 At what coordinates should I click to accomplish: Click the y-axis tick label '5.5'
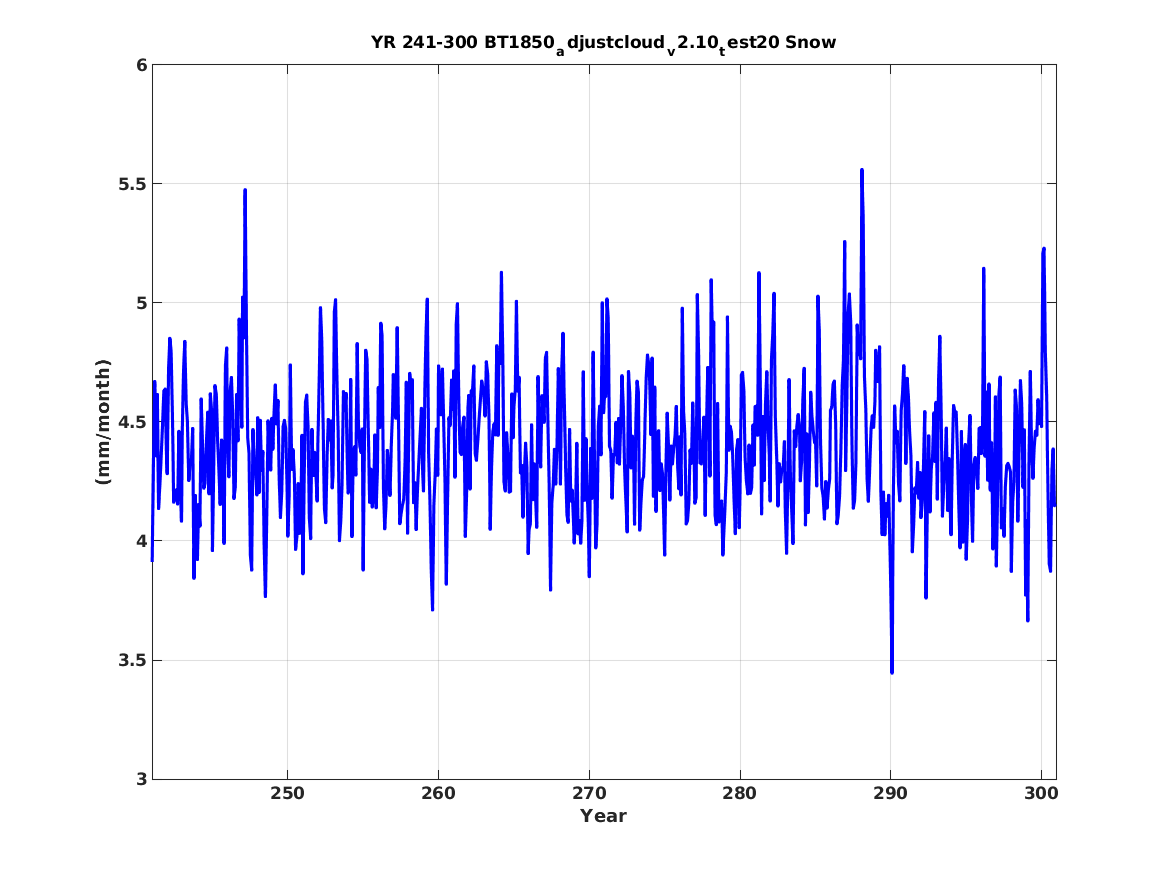click(133, 184)
